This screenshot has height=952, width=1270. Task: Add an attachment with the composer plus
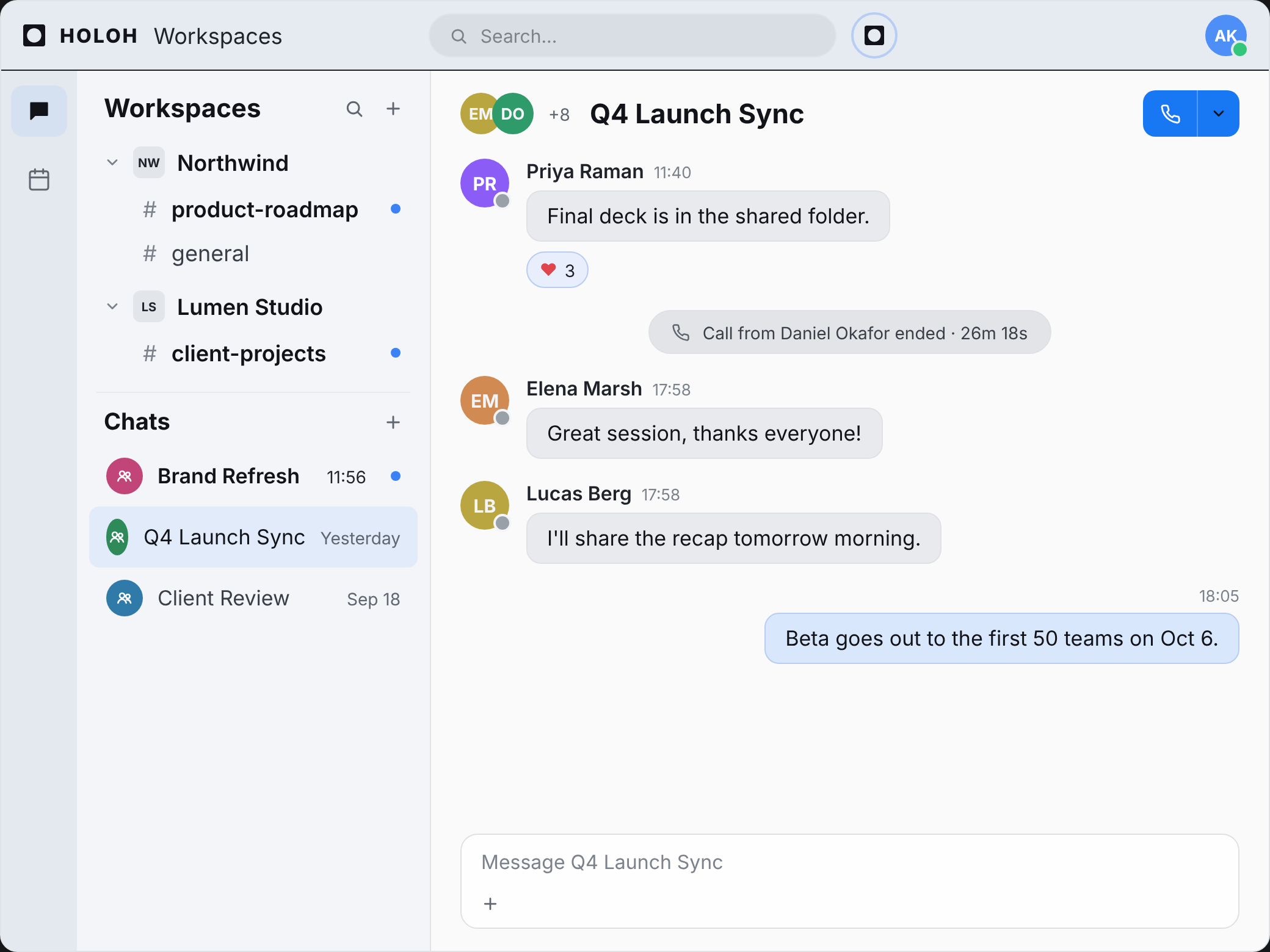point(490,904)
